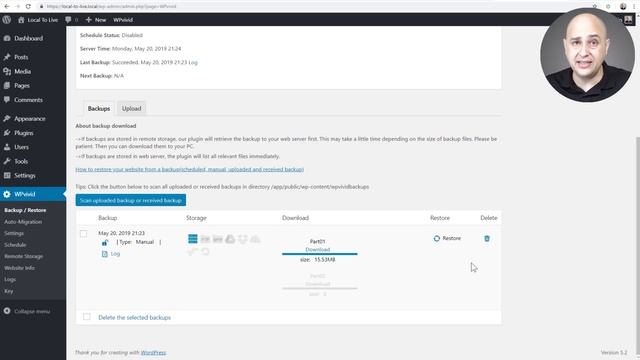Screen dimensions: 640x360
Task: Click the Part01 download progress bar
Action: tap(320, 254)
